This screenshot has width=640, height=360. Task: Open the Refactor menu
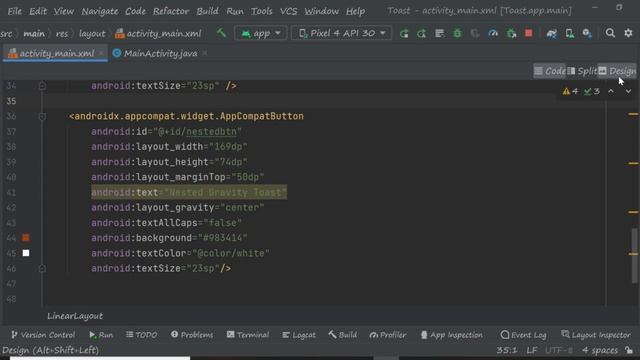(x=171, y=11)
